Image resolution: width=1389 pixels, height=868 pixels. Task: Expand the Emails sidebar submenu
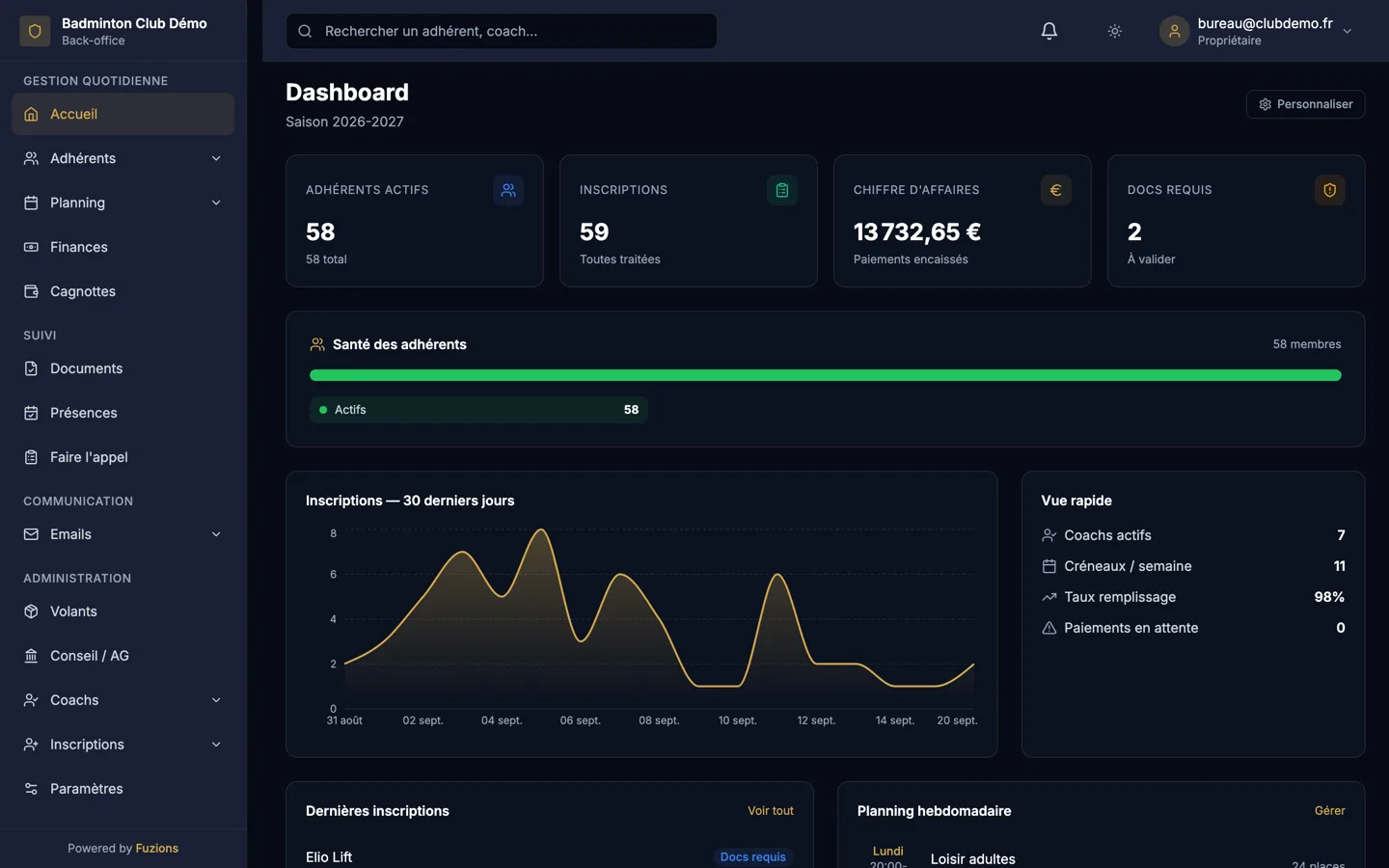click(x=123, y=534)
